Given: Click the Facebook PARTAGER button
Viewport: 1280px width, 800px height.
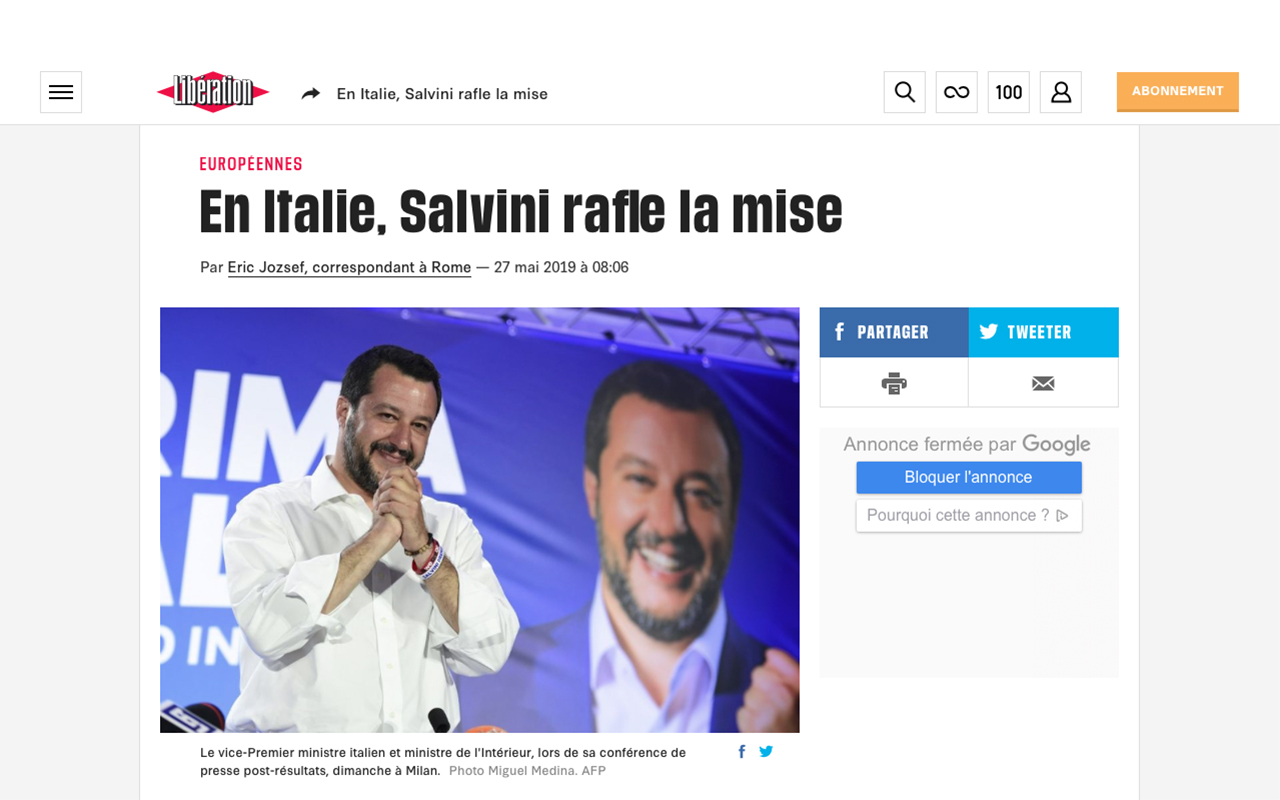Looking at the screenshot, I should [x=894, y=332].
